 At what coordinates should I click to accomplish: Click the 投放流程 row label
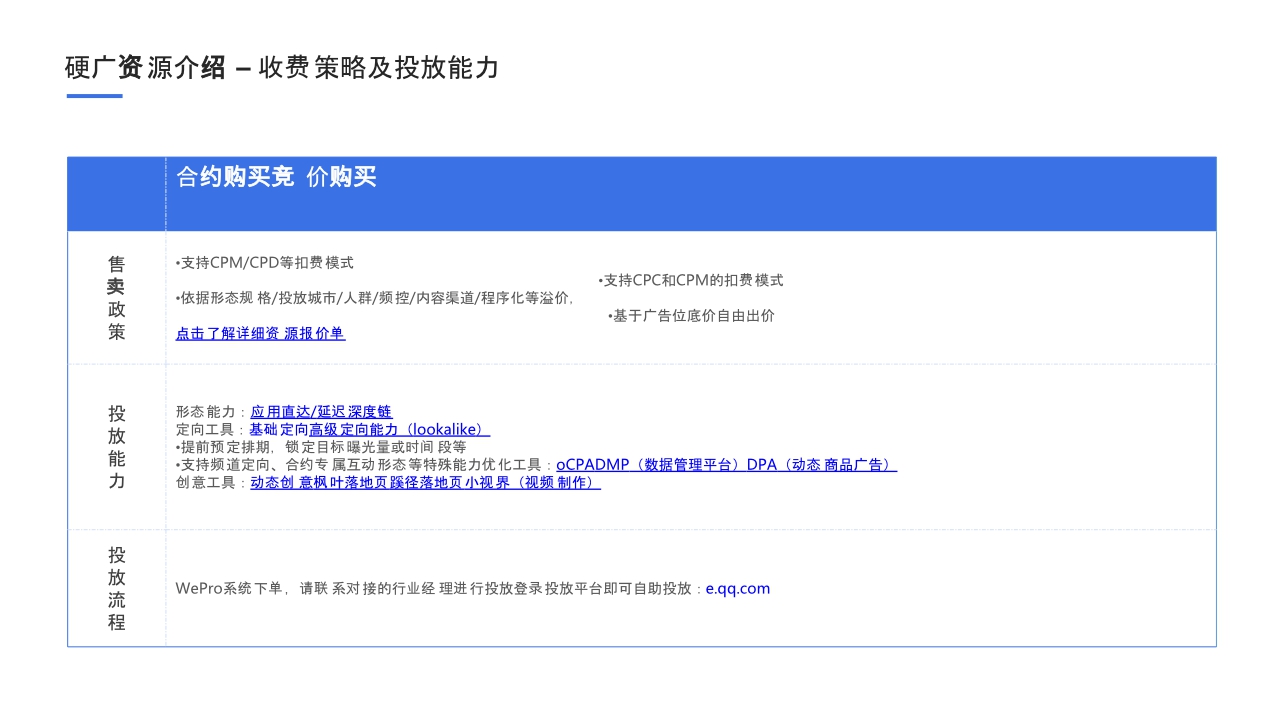[115, 588]
